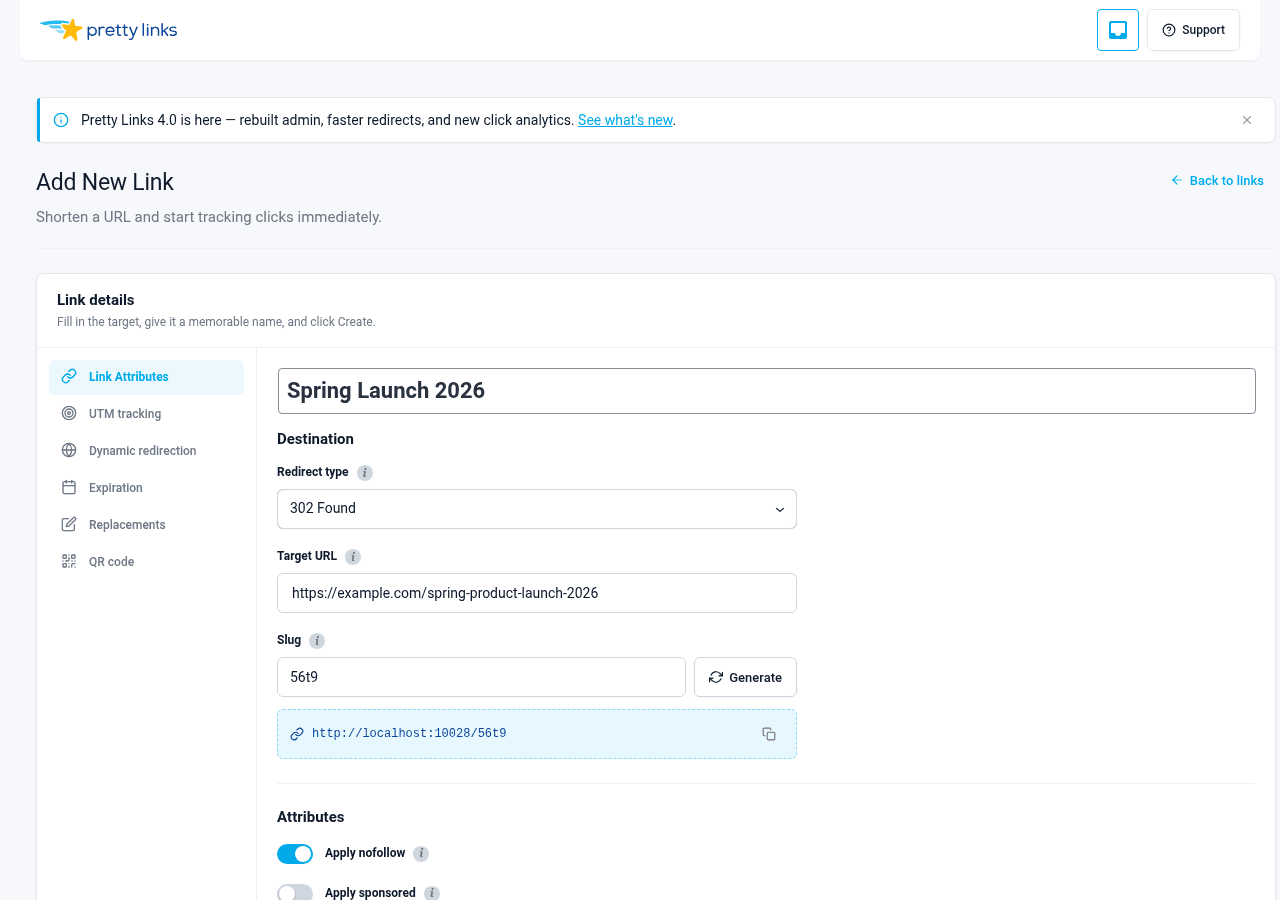
Task: Follow the "See what's new" link
Action: coord(625,120)
